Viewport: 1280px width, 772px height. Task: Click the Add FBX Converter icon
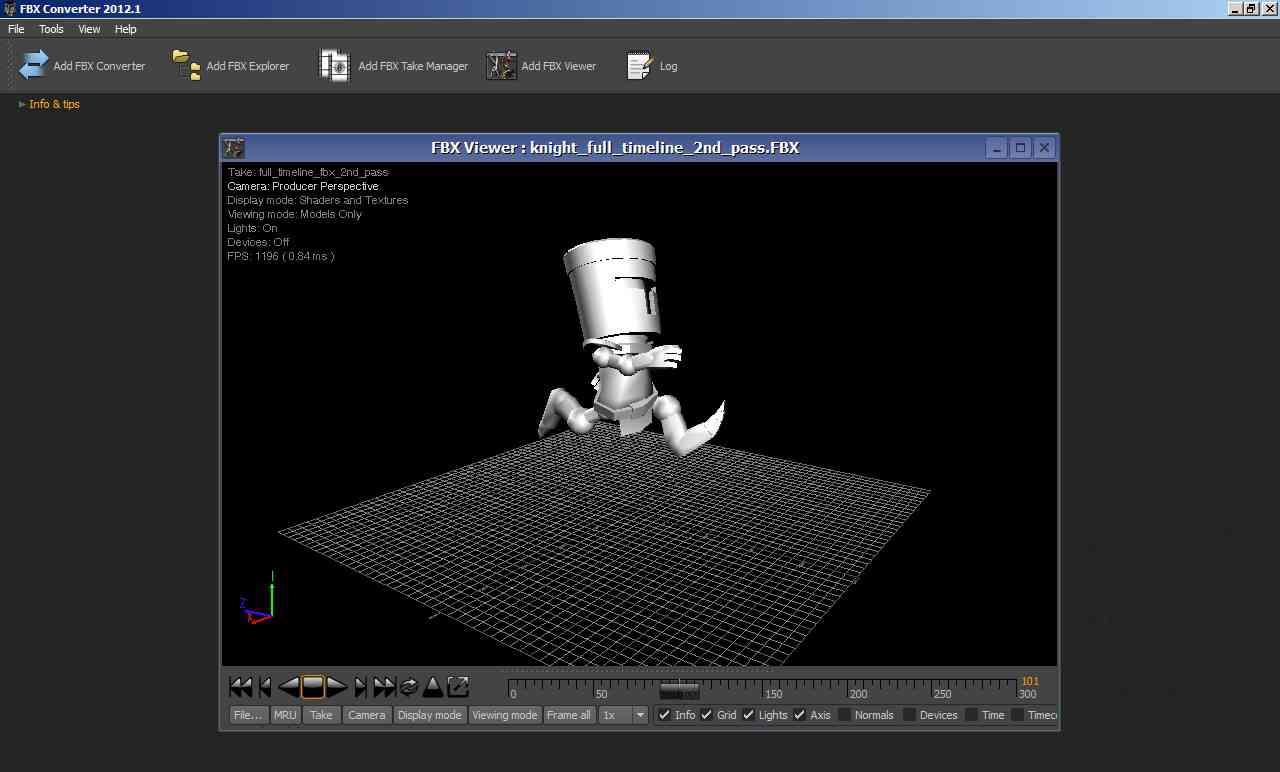[34, 65]
